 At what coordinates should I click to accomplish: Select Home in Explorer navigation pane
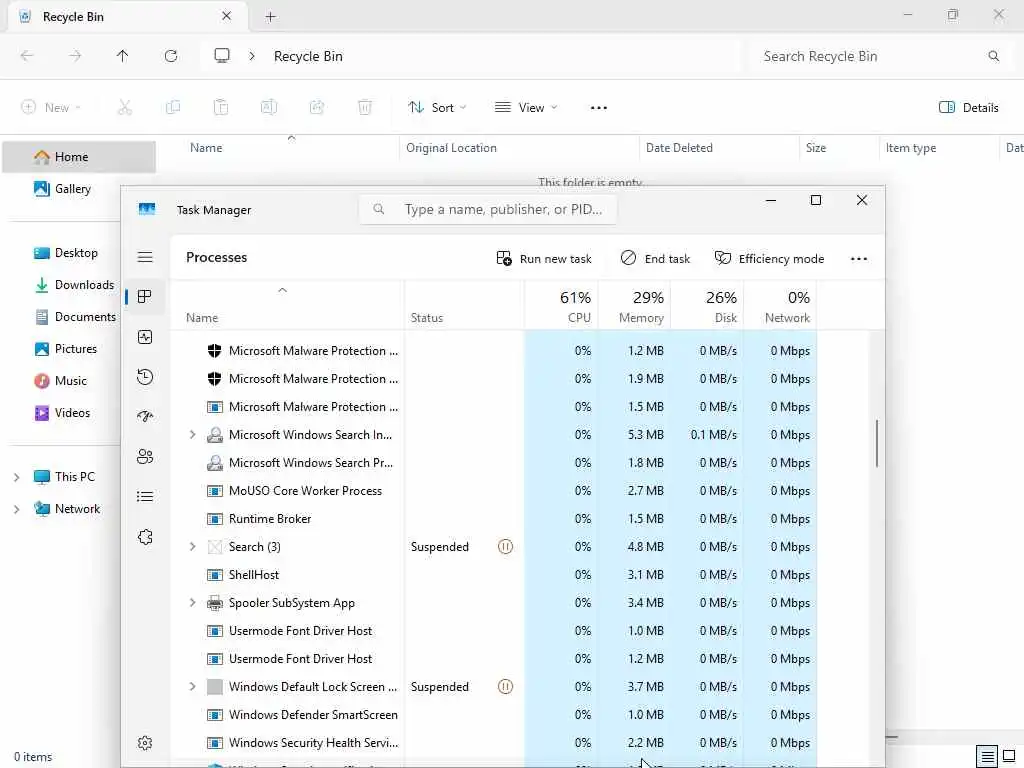click(x=79, y=157)
